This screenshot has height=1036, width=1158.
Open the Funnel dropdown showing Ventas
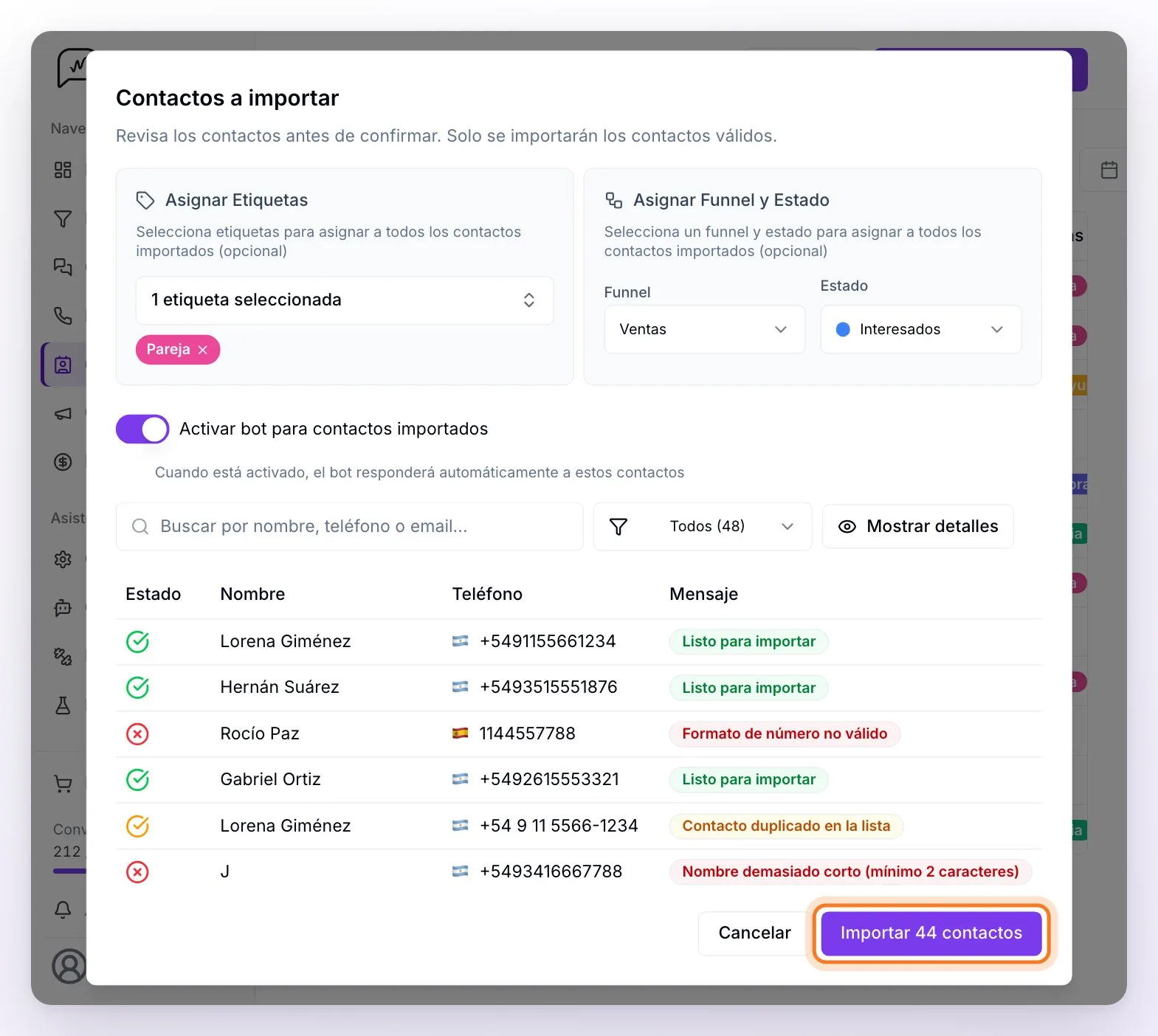704,329
